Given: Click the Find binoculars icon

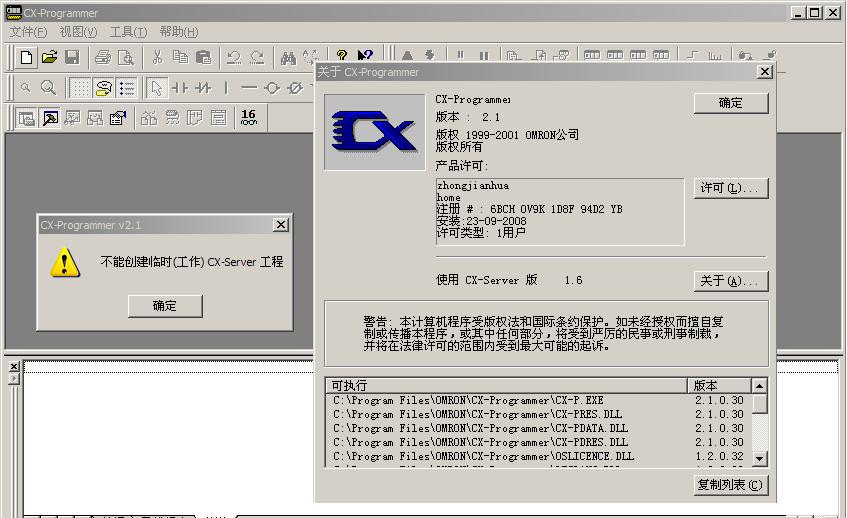Looking at the screenshot, I should pos(288,58).
